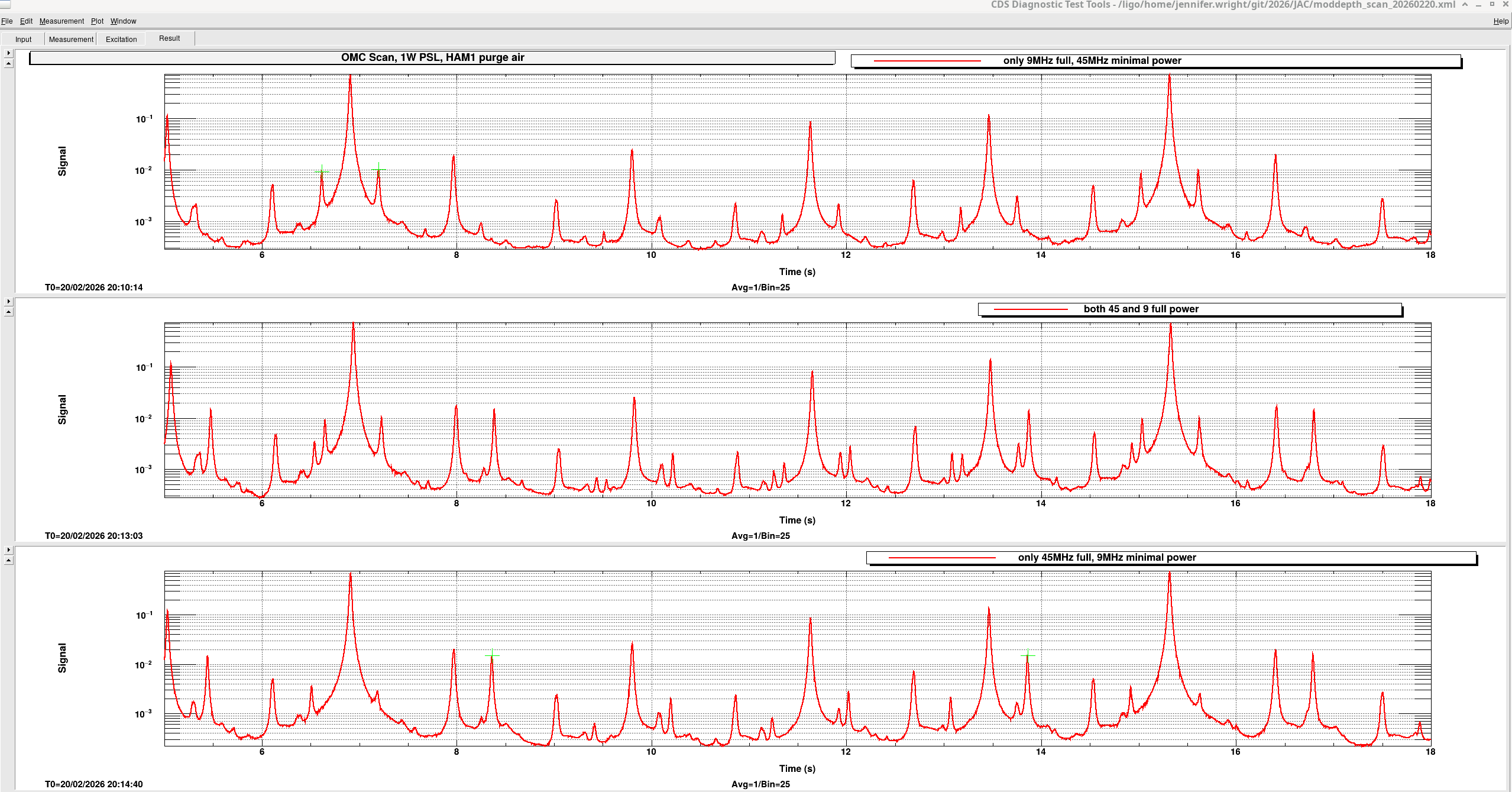
Task: Click up-arrow button beside top plot
Action: [8, 63]
